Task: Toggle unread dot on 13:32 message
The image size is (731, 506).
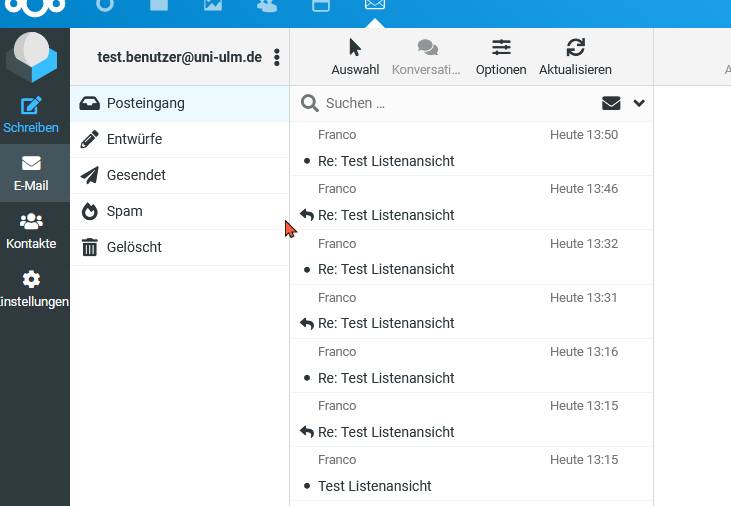Action: click(307, 270)
